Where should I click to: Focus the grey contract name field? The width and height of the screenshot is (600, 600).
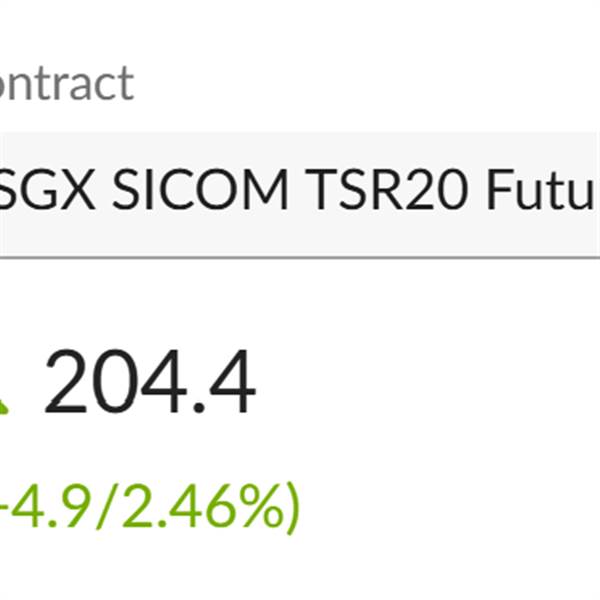[300, 193]
